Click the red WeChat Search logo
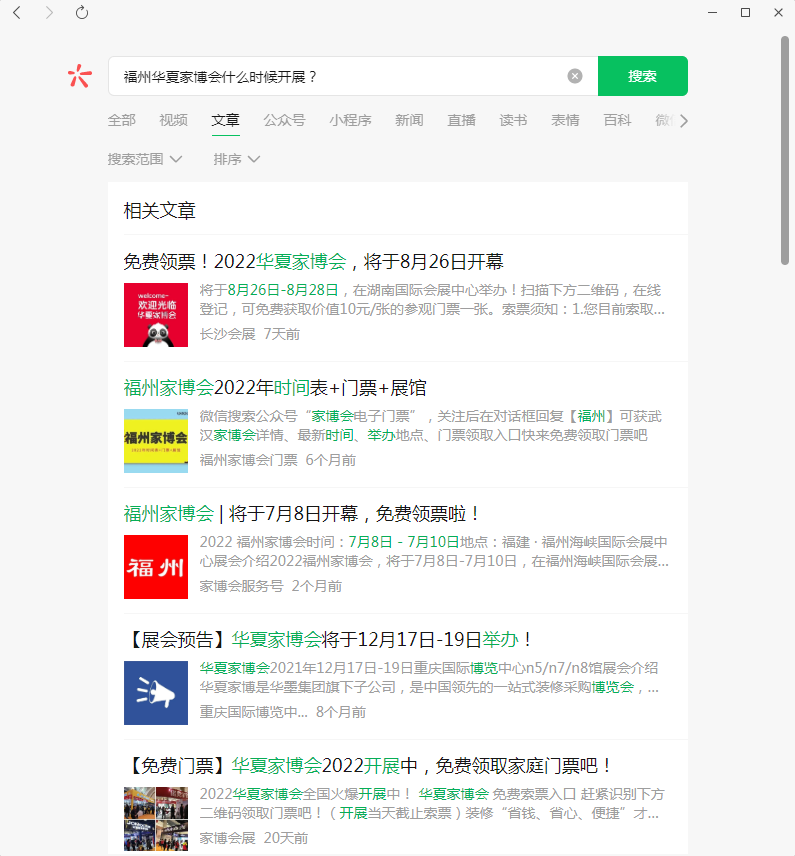Viewport: 795px width, 856px height. pos(80,76)
